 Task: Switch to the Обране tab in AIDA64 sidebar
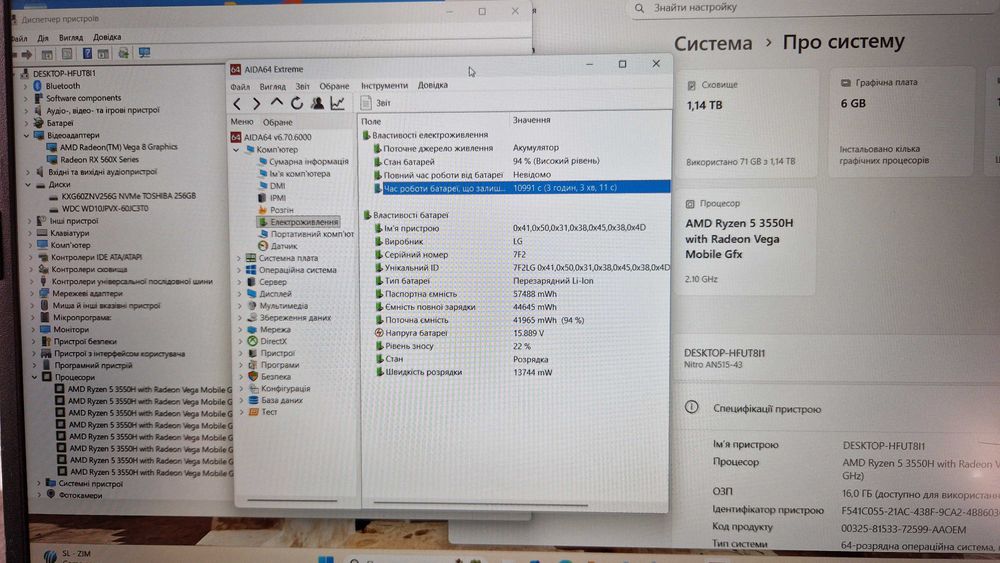[x=277, y=122]
